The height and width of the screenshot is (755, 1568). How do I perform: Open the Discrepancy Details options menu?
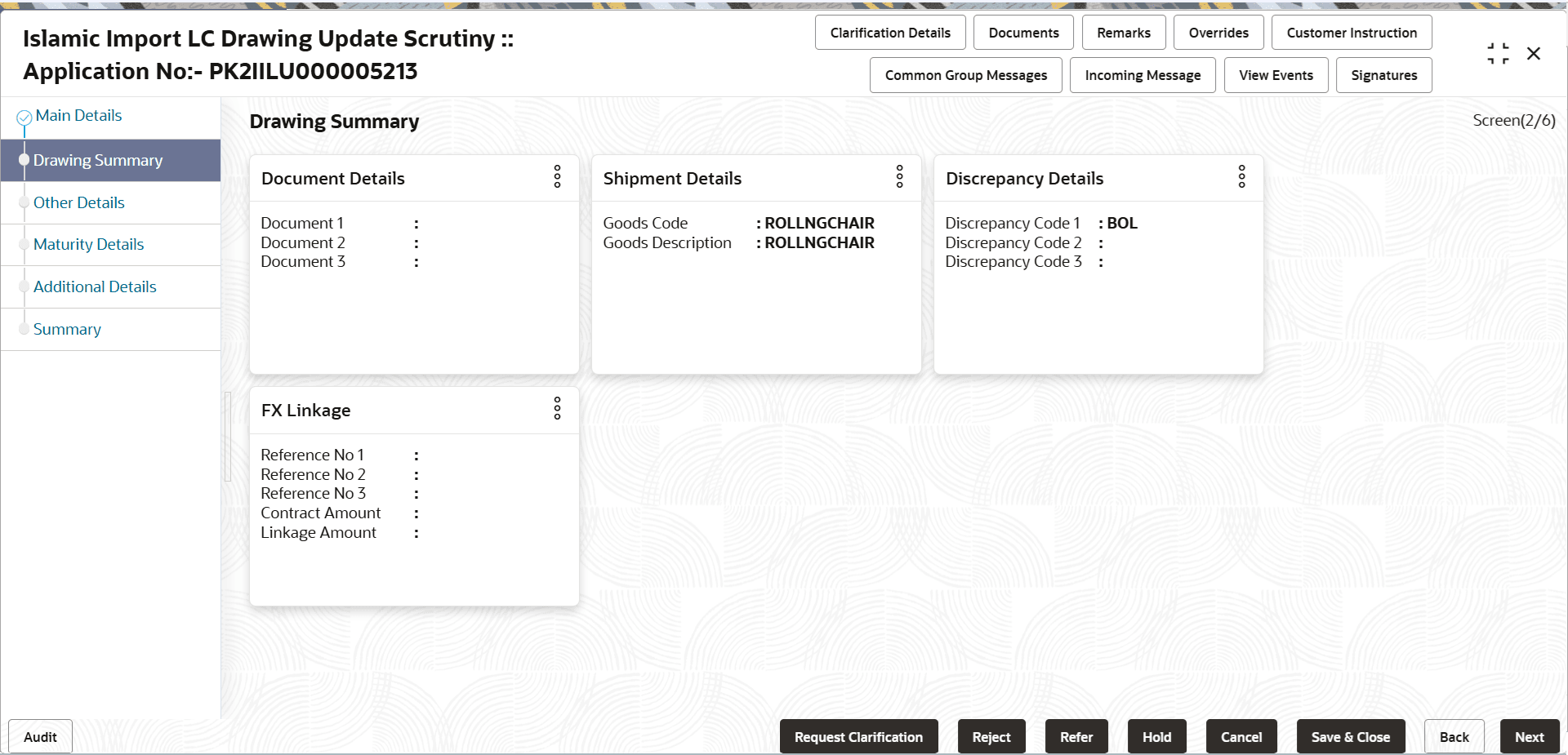(x=1241, y=177)
